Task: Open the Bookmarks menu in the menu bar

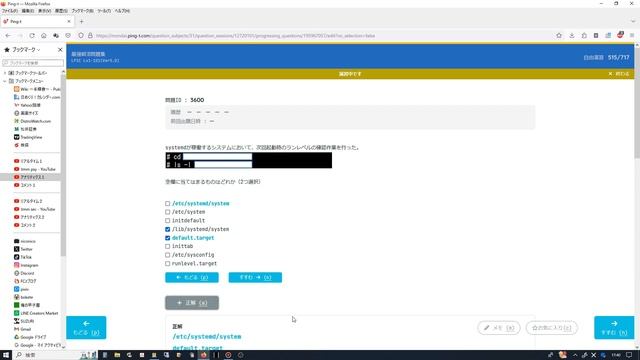Action: (82, 11)
